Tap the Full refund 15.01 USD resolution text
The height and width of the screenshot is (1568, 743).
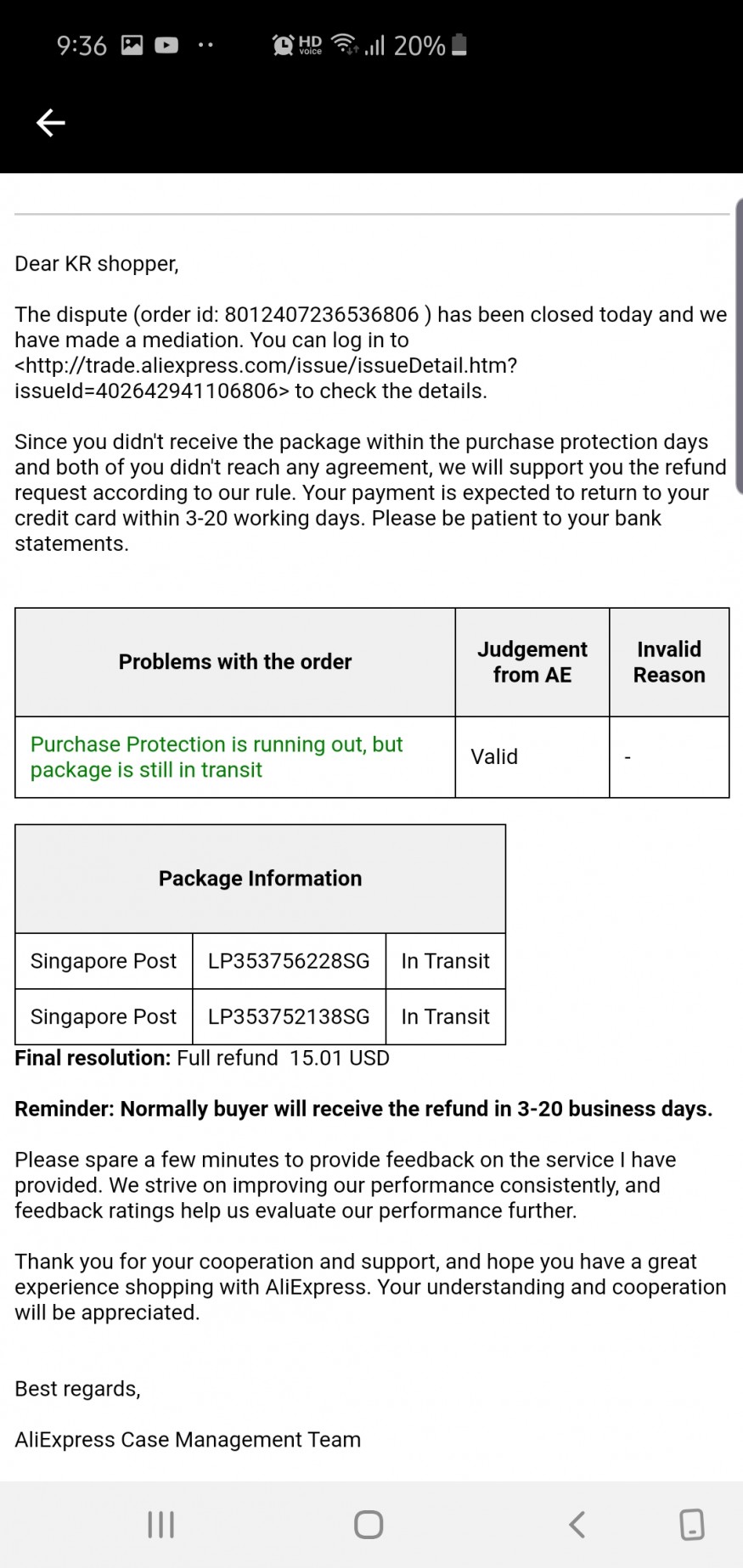pos(283,1059)
